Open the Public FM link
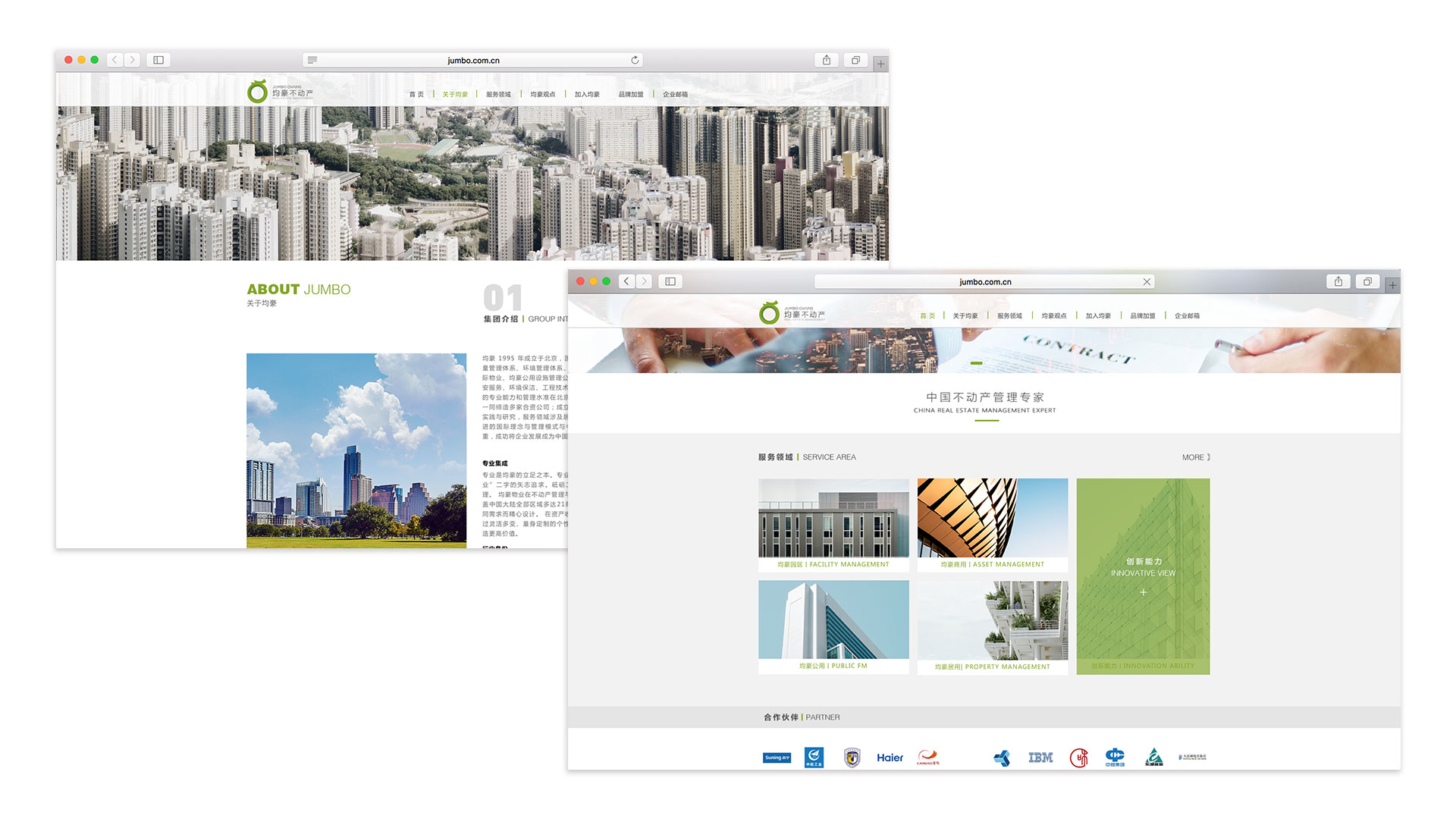1456x819 pixels. pyautogui.click(x=833, y=667)
